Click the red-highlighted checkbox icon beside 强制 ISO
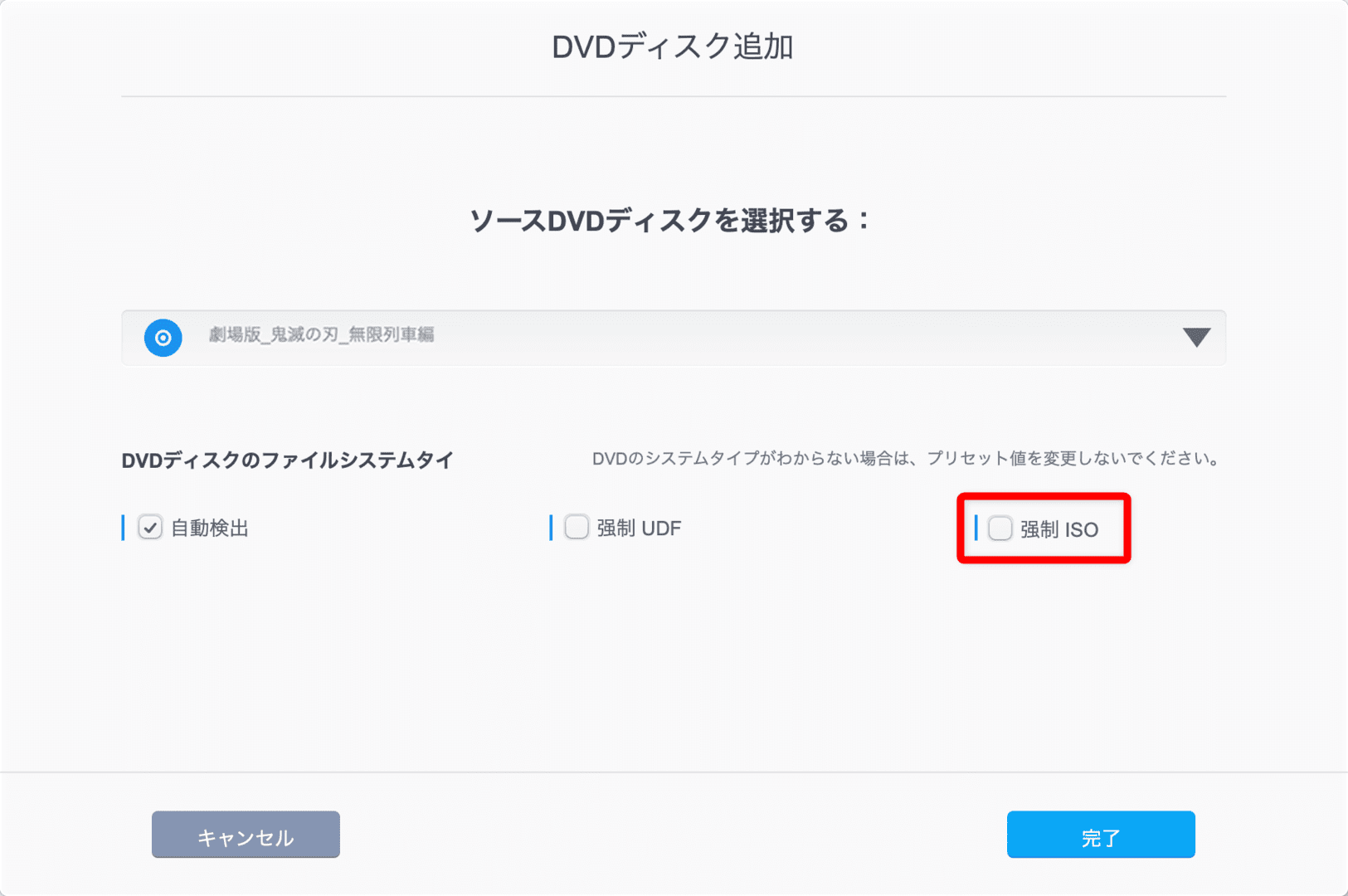This screenshot has width=1348, height=896. tap(1000, 528)
